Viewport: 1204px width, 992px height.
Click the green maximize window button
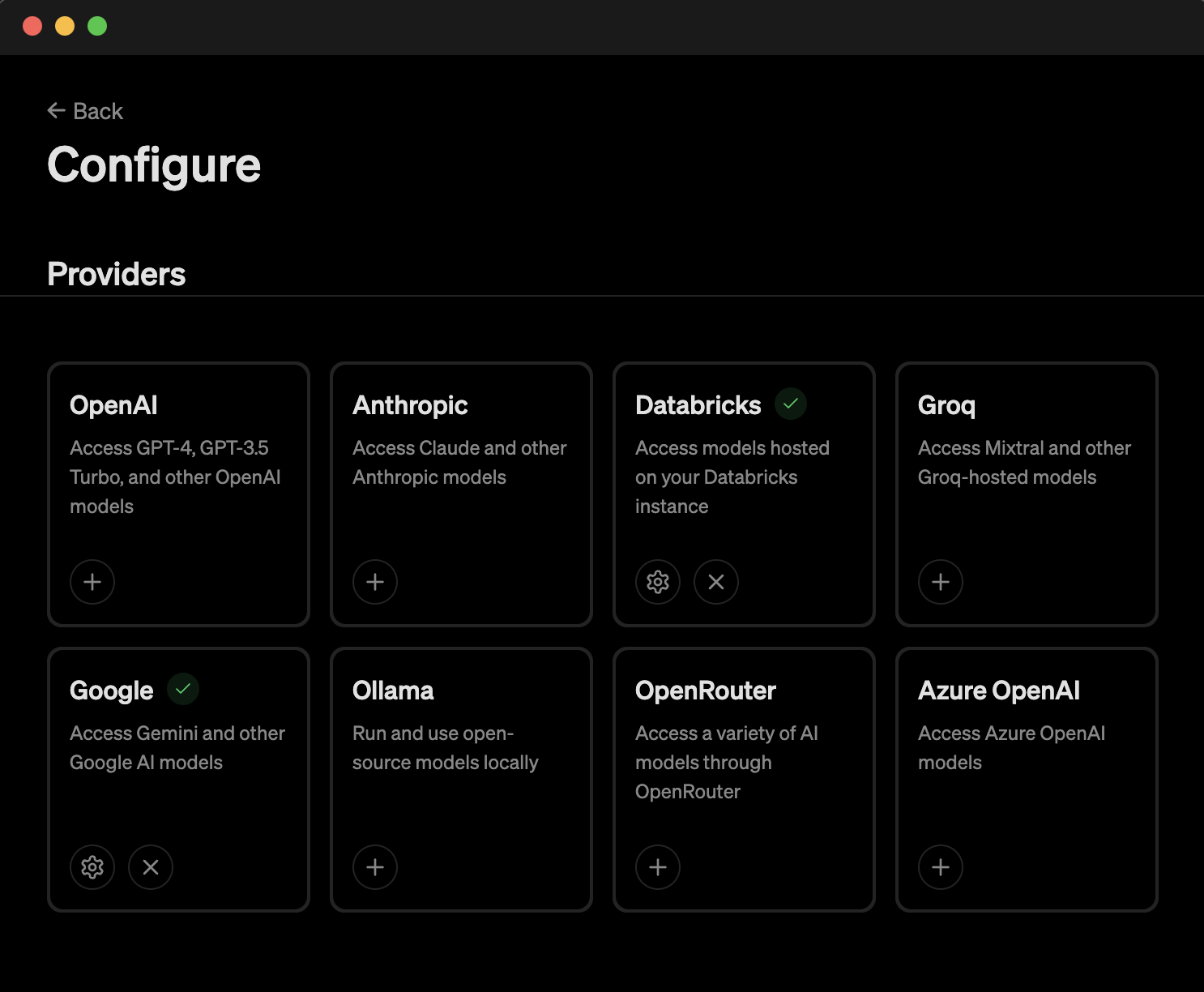click(x=97, y=26)
